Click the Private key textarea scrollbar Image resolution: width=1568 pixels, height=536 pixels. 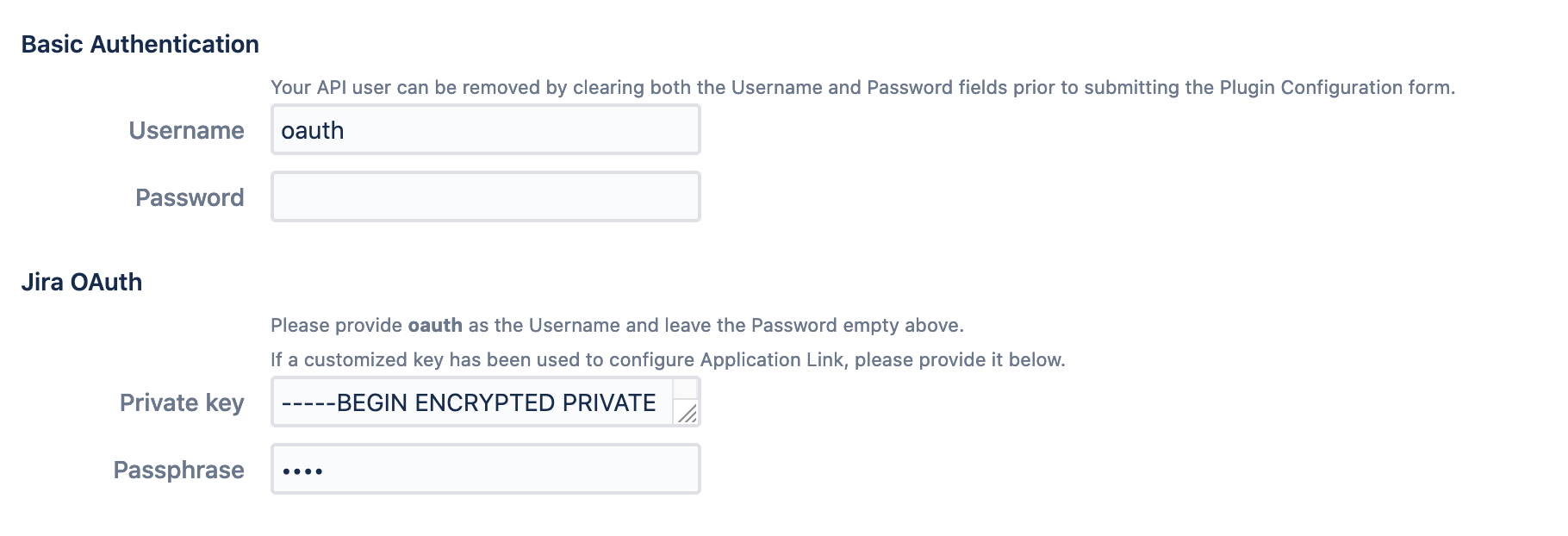686,390
